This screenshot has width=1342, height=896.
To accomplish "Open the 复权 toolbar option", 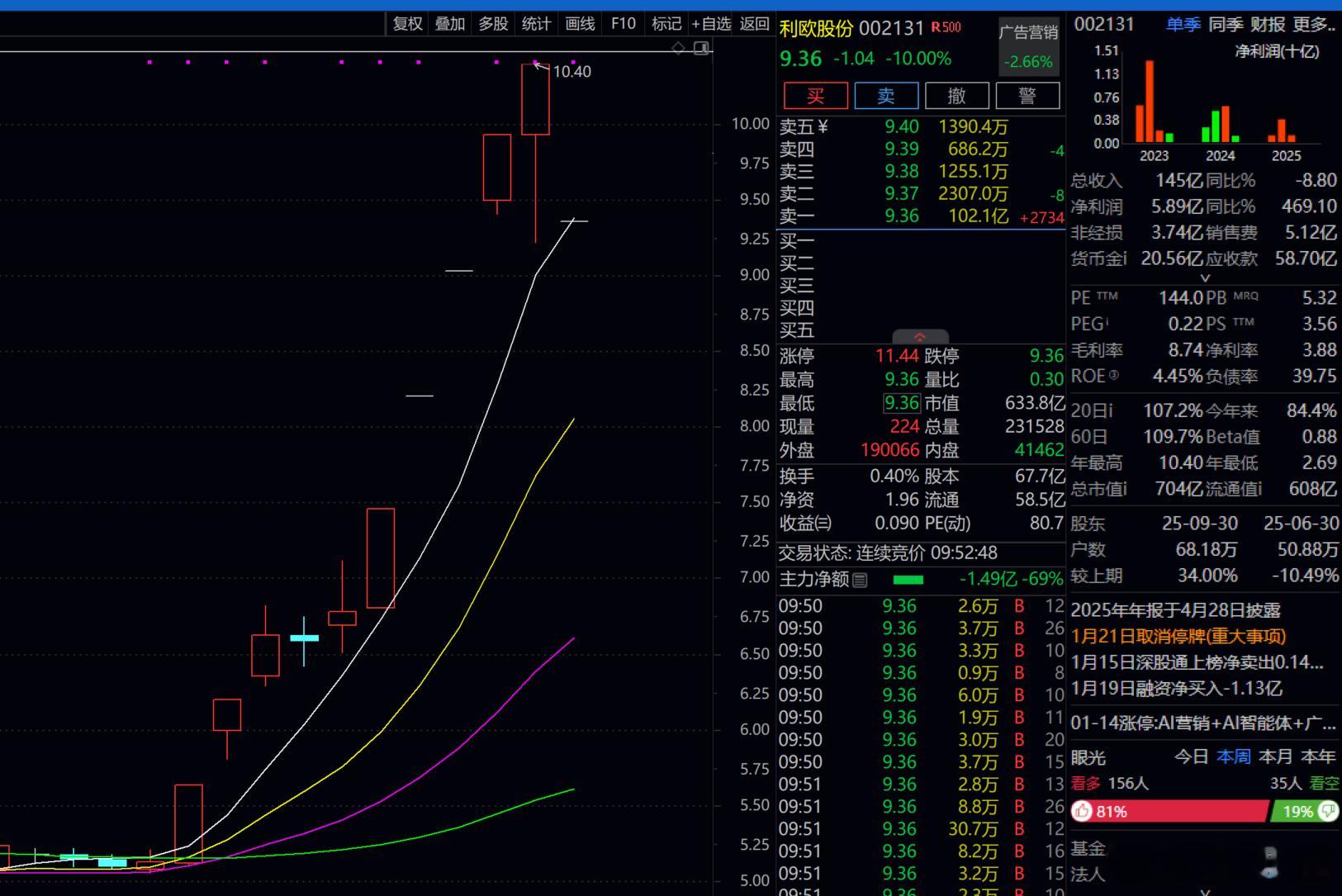I will tap(407, 24).
